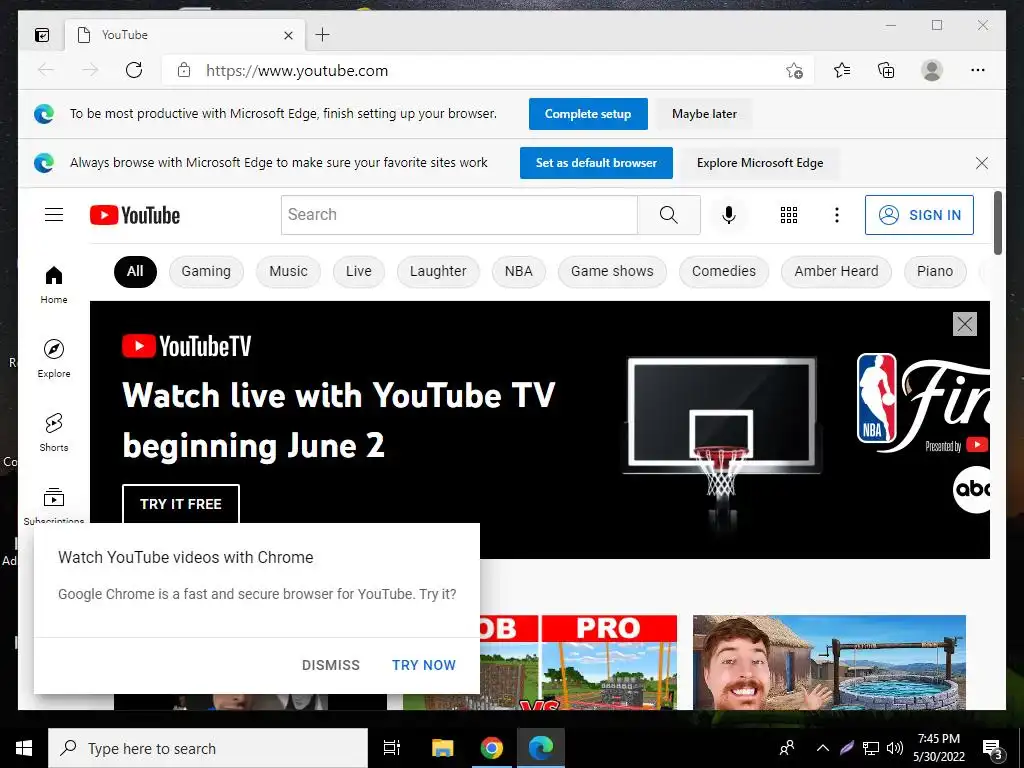Select the Laughter filter chip
1024x768 pixels.
pos(438,272)
